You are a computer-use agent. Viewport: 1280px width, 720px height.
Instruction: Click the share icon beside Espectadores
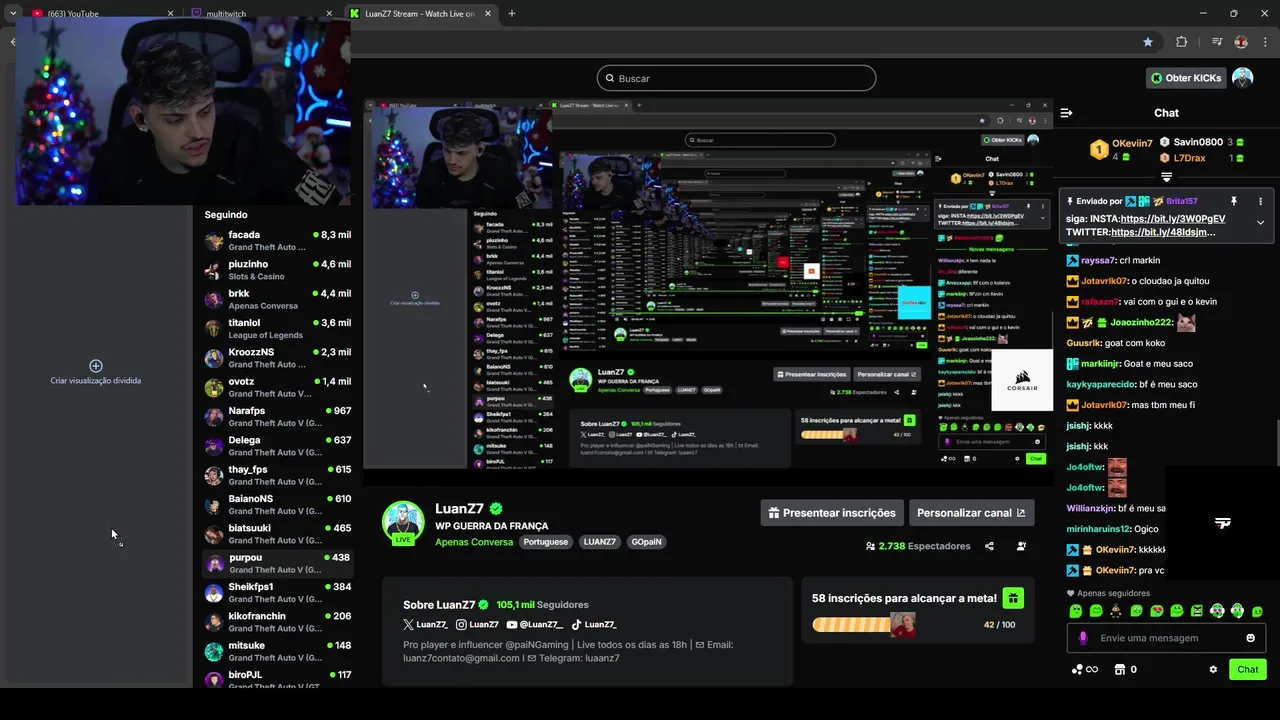(x=989, y=546)
